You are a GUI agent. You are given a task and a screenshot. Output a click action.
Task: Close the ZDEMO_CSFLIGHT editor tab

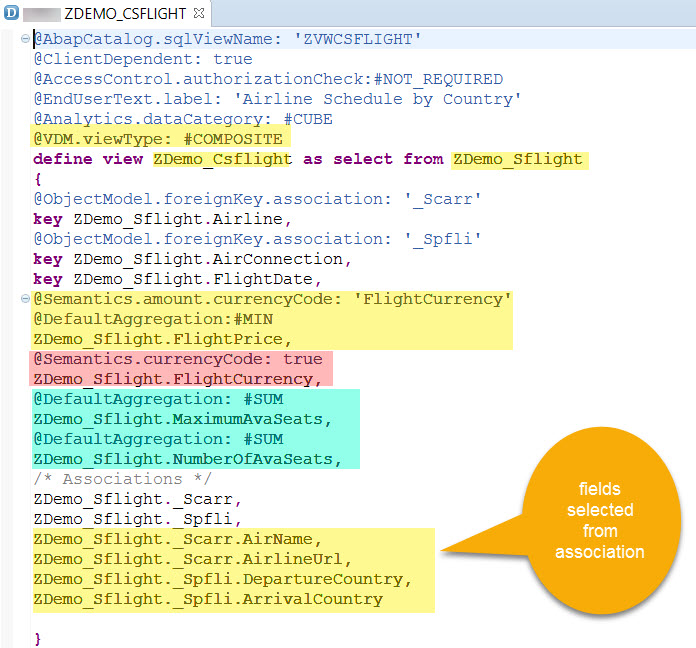point(197,14)
